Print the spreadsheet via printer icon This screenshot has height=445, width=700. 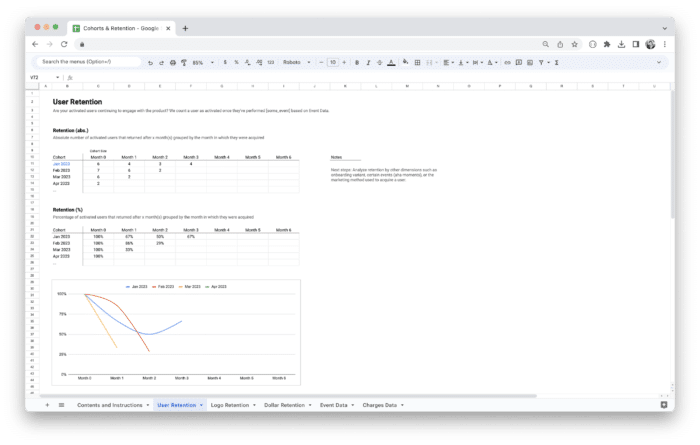173,62
